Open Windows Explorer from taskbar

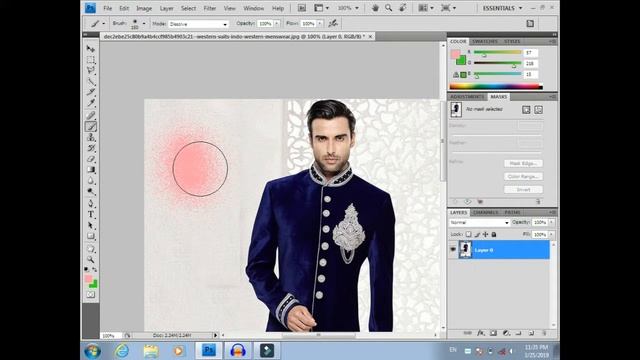pos(151,351)
